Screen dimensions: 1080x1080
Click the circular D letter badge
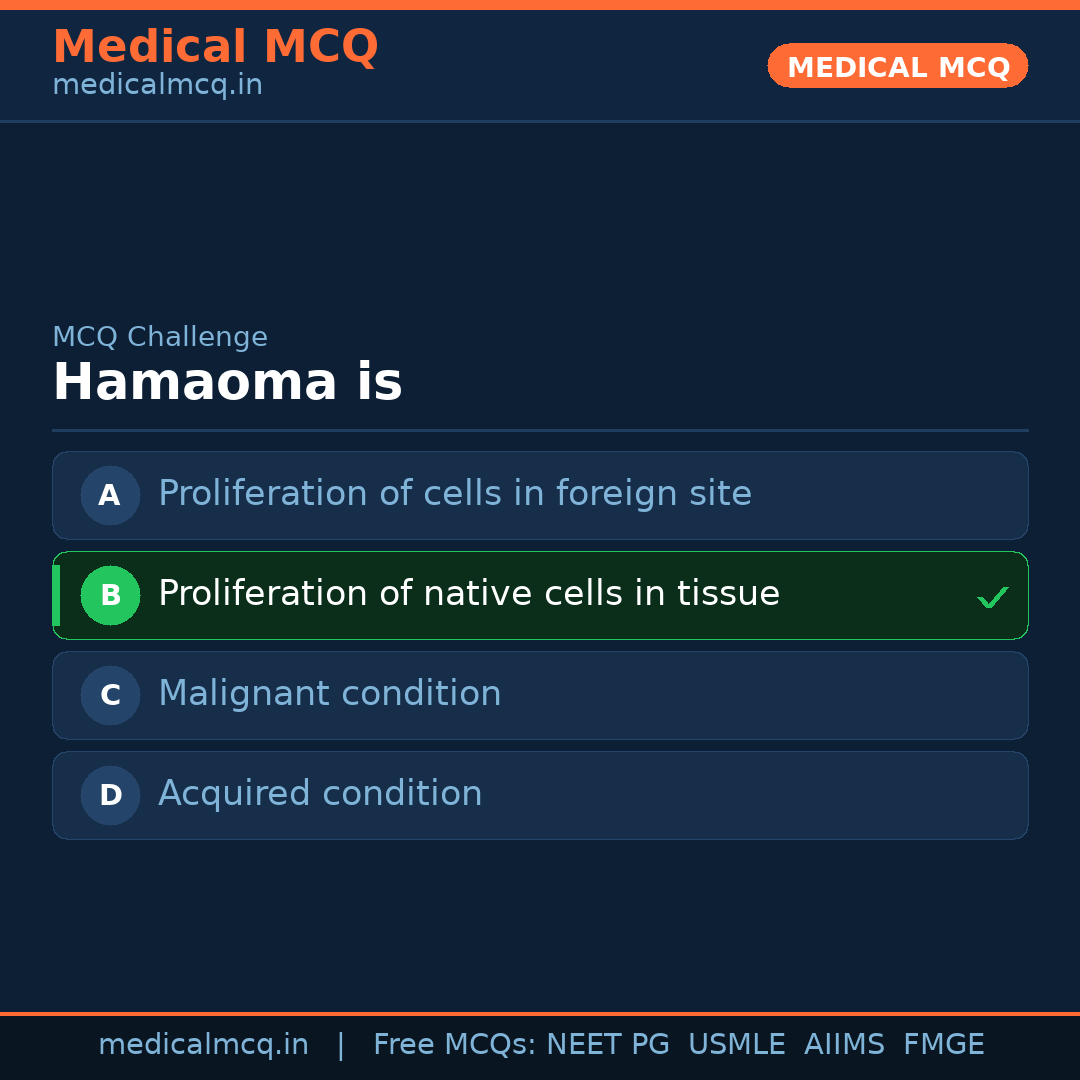tap(110, 795)
